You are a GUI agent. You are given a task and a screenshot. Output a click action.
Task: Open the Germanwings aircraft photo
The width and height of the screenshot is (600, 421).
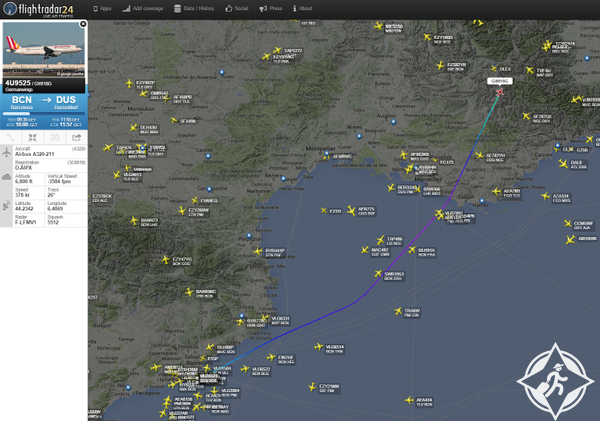tap(44, 49)
